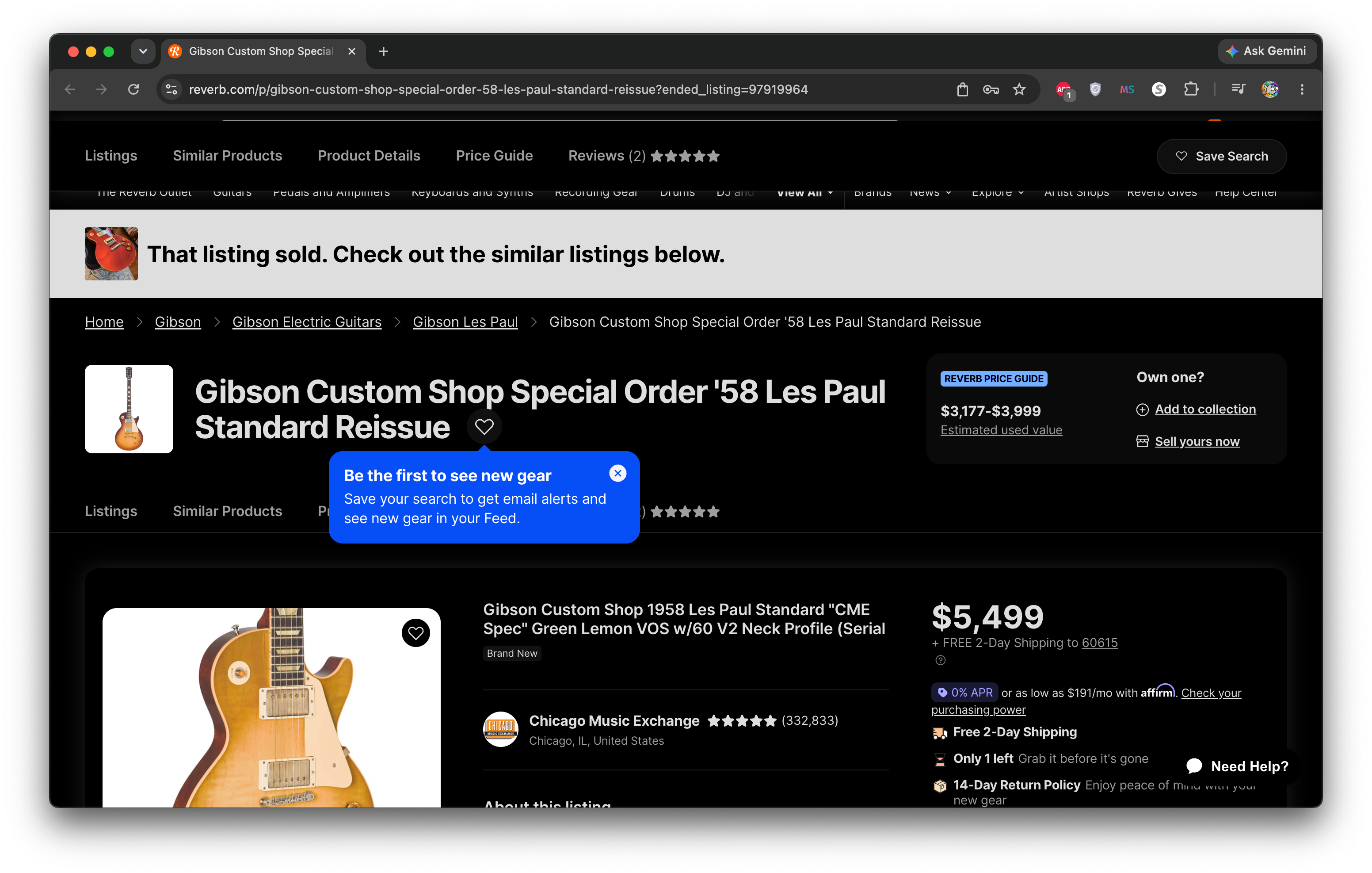Open Product Details in sticky header
The image size is (1372, 873).
[369, 156]
